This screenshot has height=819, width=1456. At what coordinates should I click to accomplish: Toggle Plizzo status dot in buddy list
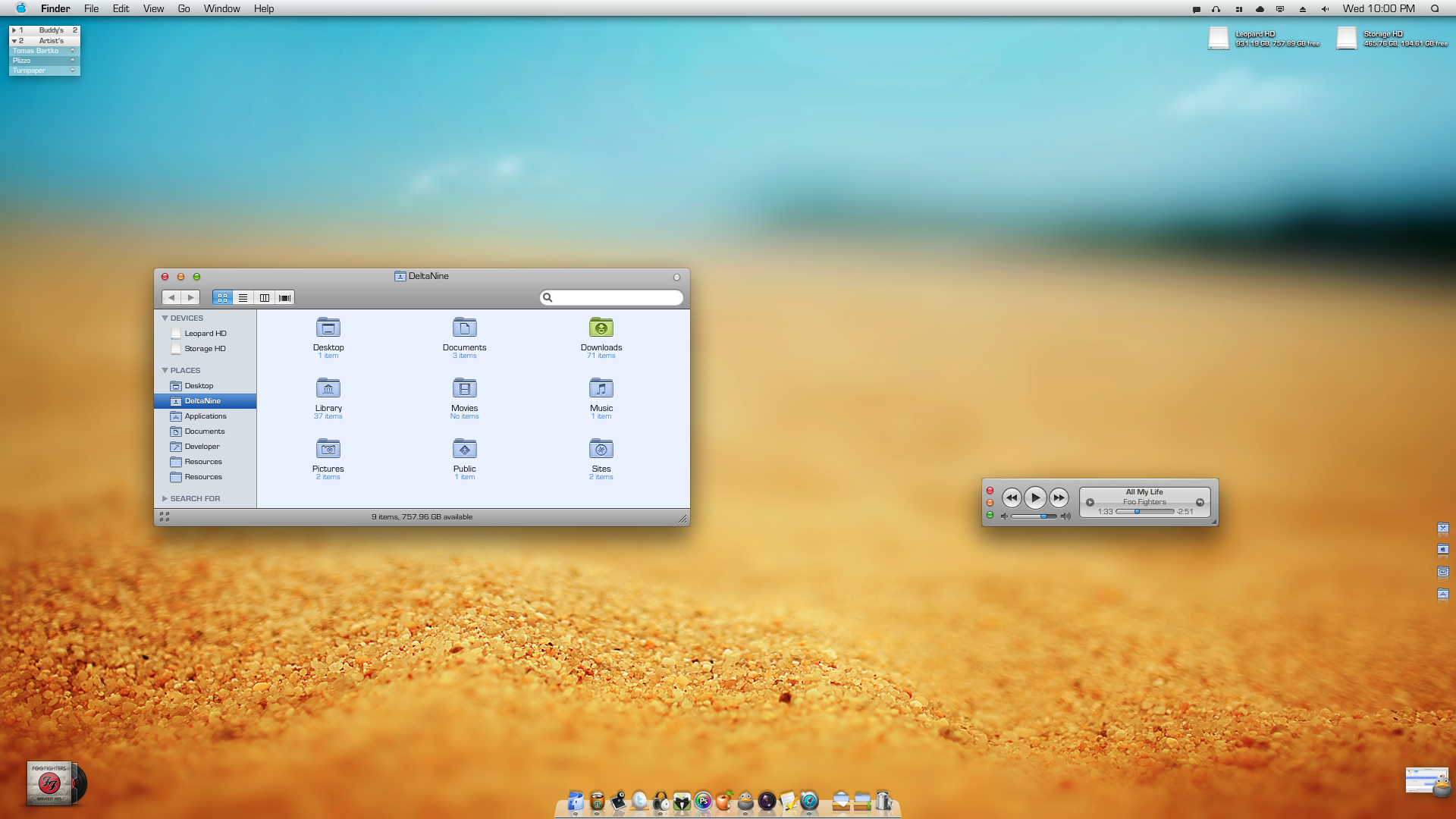(73, 61)
